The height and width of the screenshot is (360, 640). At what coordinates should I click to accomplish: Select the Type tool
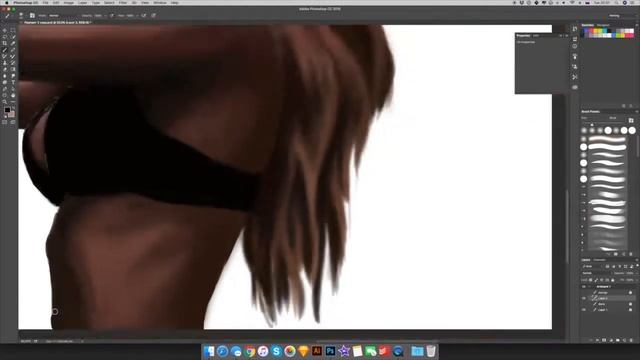(x=13, y=82)
